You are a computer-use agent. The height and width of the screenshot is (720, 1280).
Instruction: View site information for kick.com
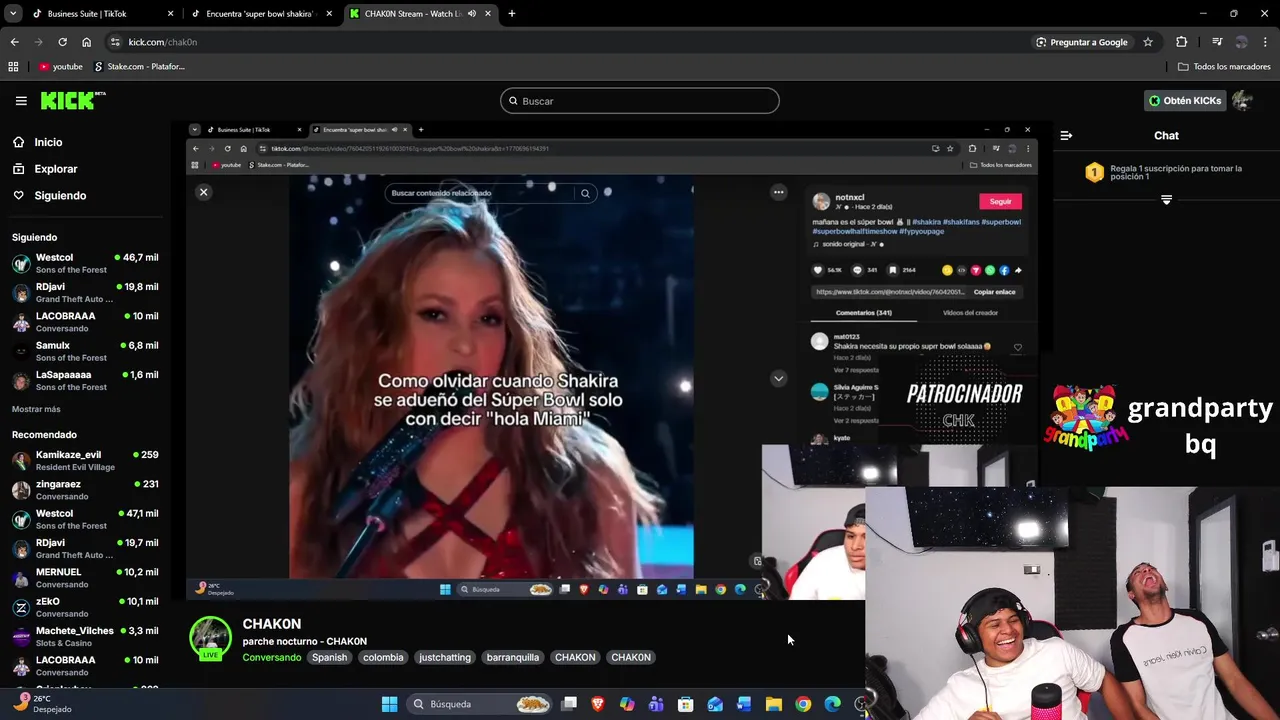pyautogui.click(x=115, y=42)
